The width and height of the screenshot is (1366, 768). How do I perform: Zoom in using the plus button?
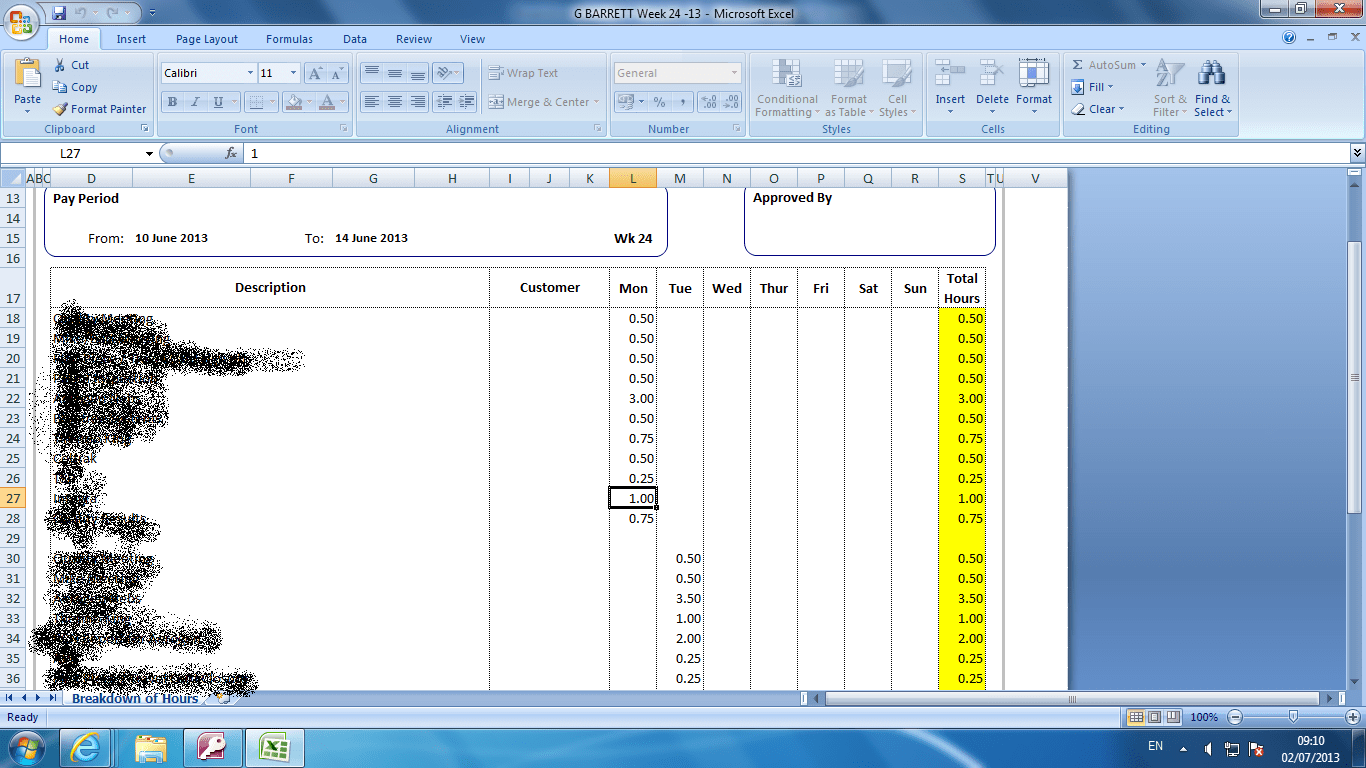point(1352,717)
